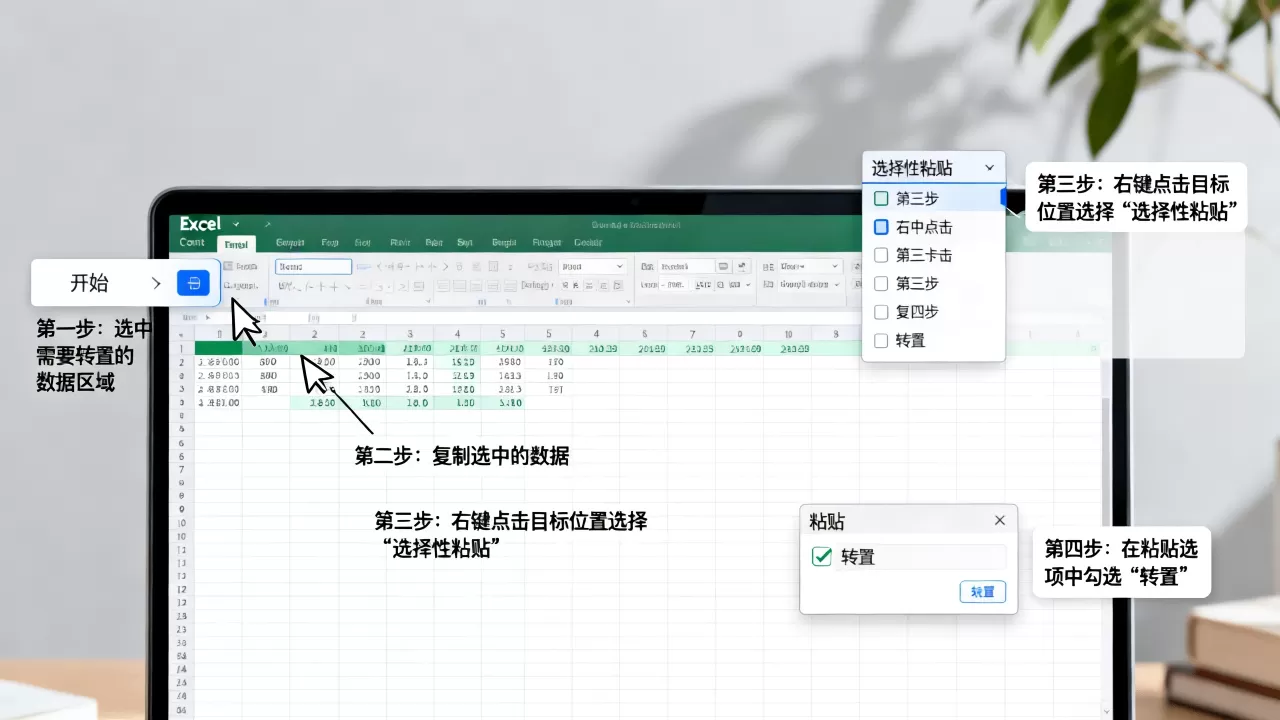Viewport: 1280px width, 720px height.
Task: Click the 转置 button in 粘贴 dialog
Action: [982, 592]
